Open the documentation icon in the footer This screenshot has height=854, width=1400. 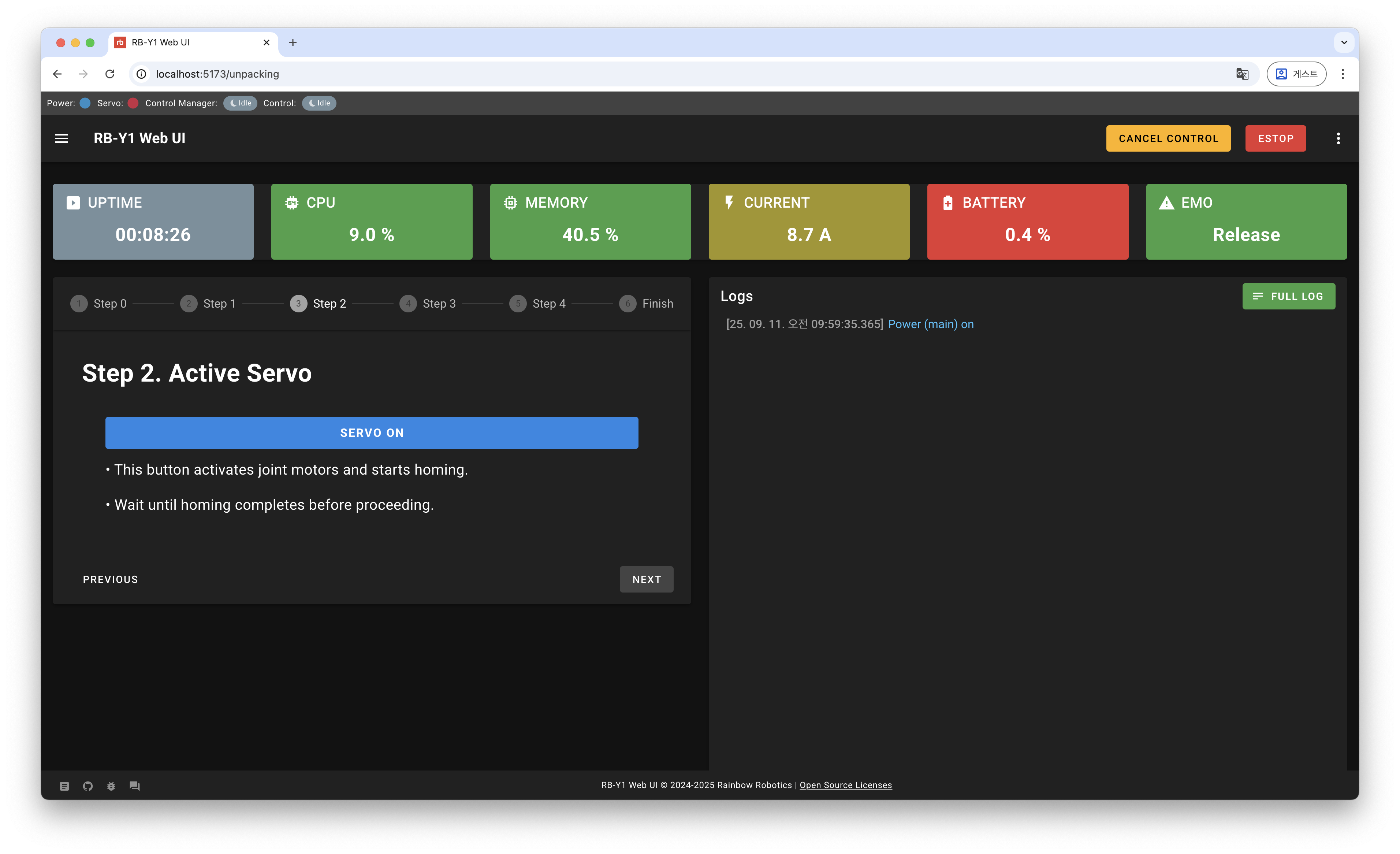pos(64,786)
